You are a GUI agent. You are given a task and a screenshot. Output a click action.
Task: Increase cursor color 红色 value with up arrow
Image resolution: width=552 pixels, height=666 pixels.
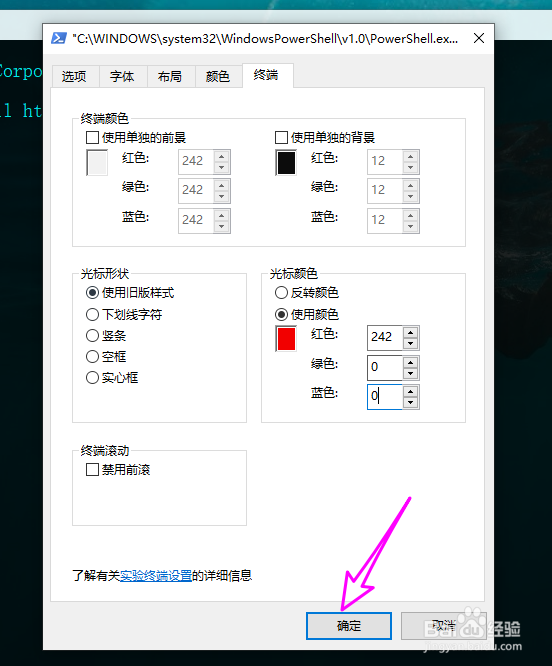pyautogui.click(x=411, y=332)
